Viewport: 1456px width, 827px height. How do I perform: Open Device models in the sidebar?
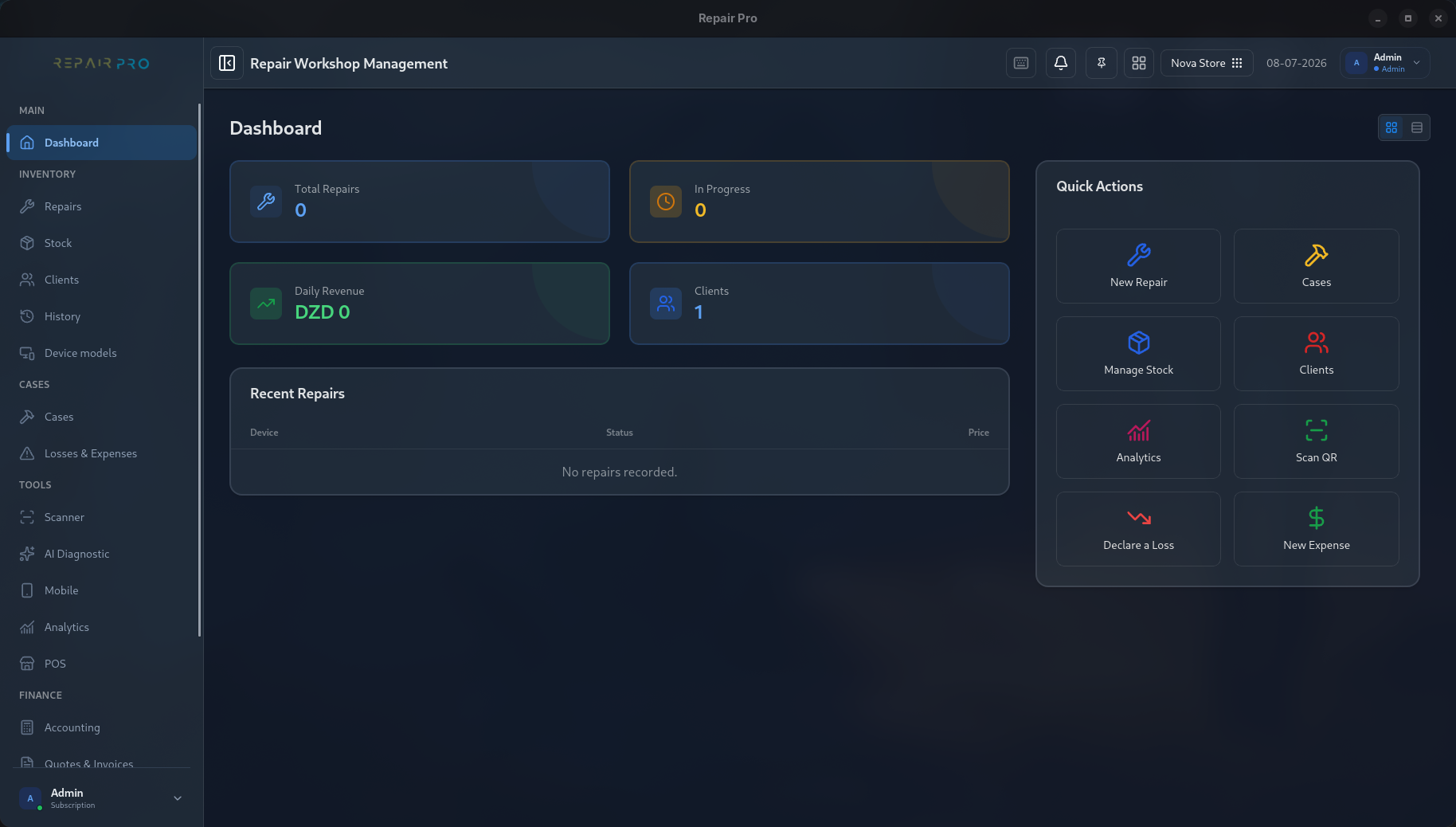101,353
